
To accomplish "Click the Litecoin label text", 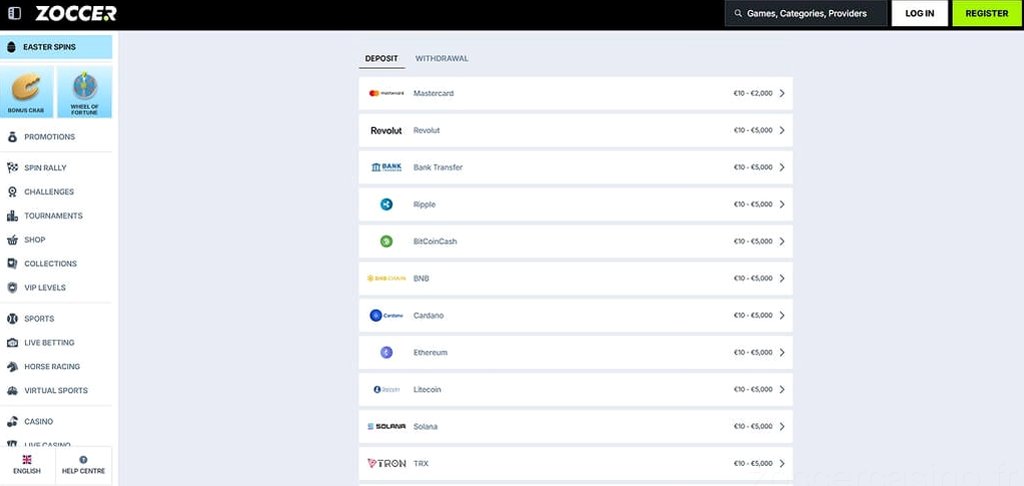I will click(427, 389).
